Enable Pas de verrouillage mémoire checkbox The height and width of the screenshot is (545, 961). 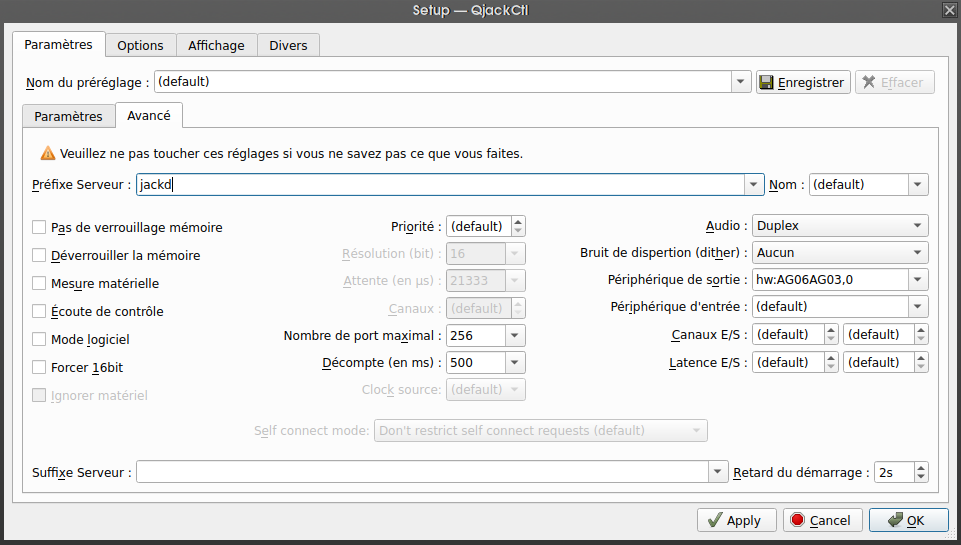(40, 228)
